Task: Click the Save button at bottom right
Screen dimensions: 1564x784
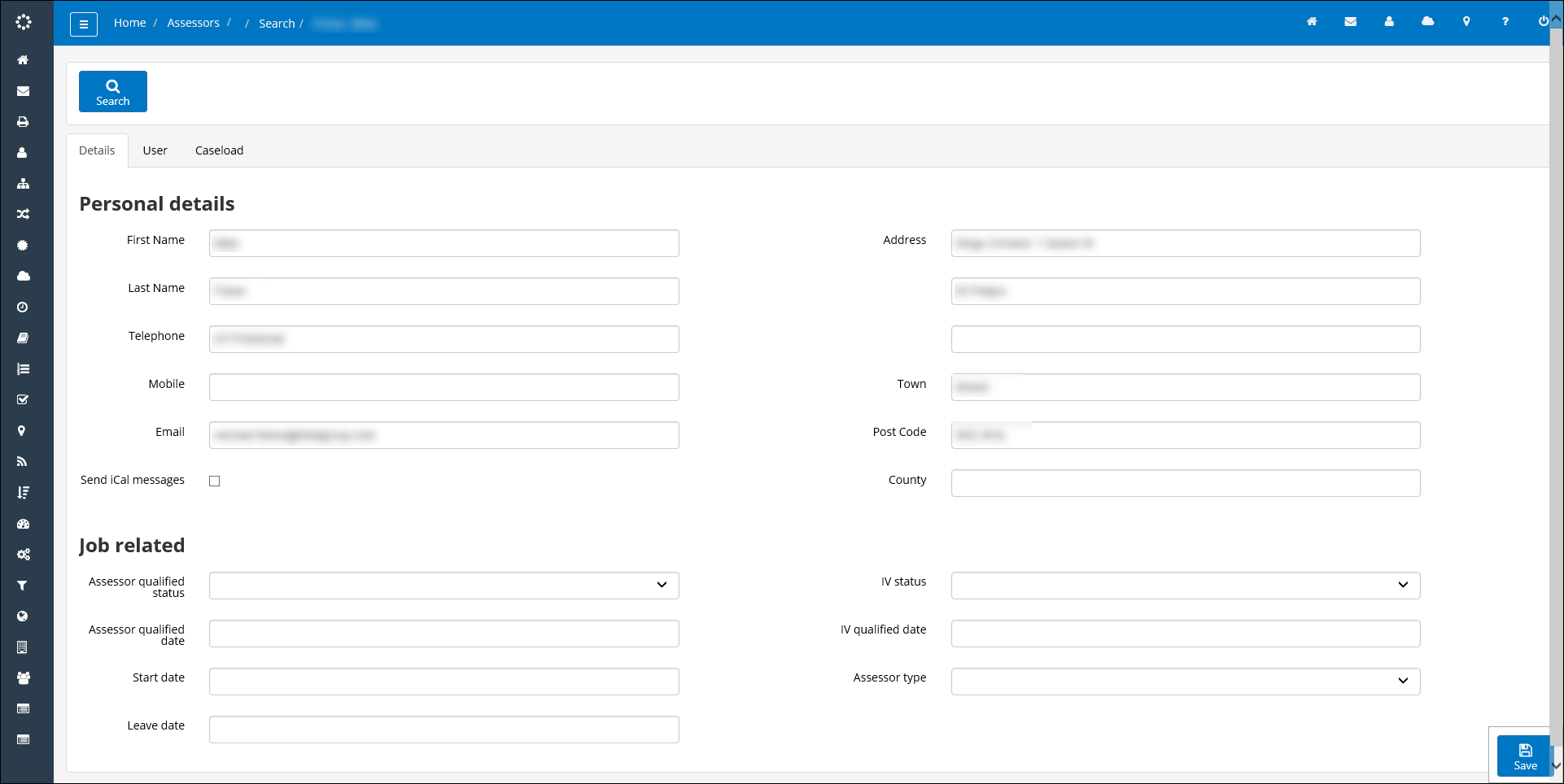Action: coord(1523,756)
